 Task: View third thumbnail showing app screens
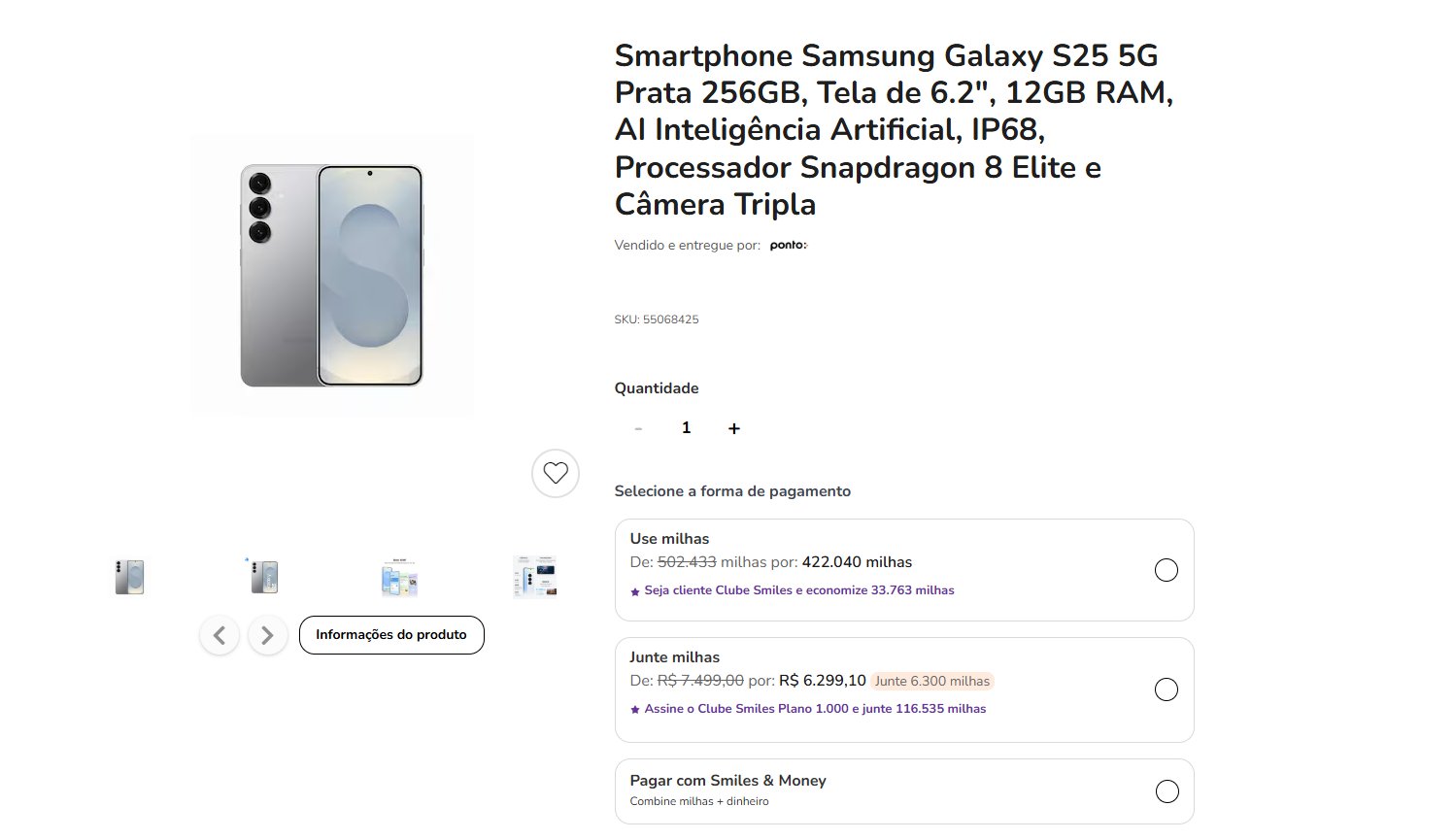[x=399, y=577]
